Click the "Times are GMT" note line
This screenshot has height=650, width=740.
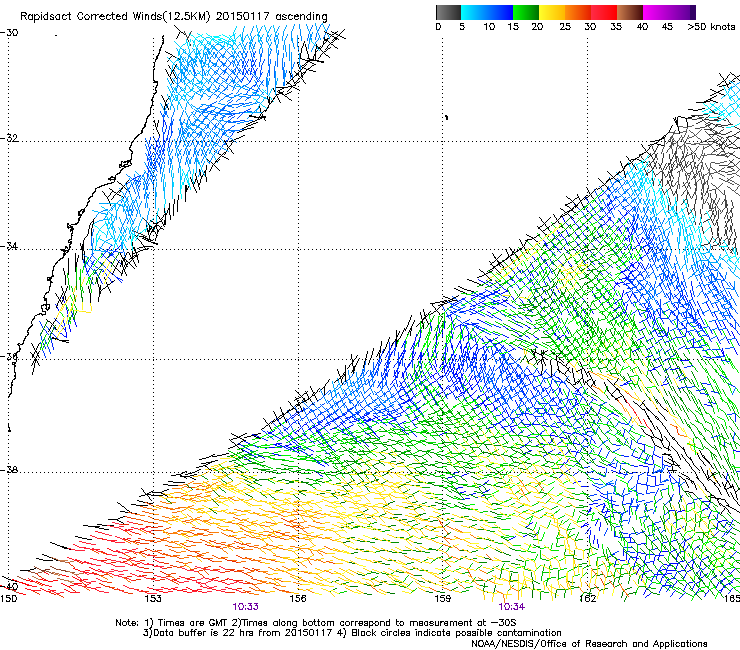(x=316, y=623)
